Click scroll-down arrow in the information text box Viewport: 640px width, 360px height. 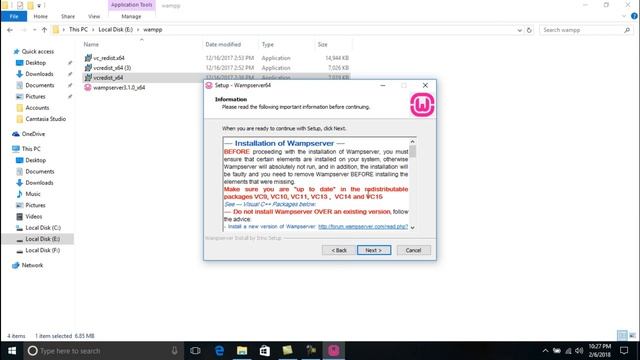coord(413,228)
